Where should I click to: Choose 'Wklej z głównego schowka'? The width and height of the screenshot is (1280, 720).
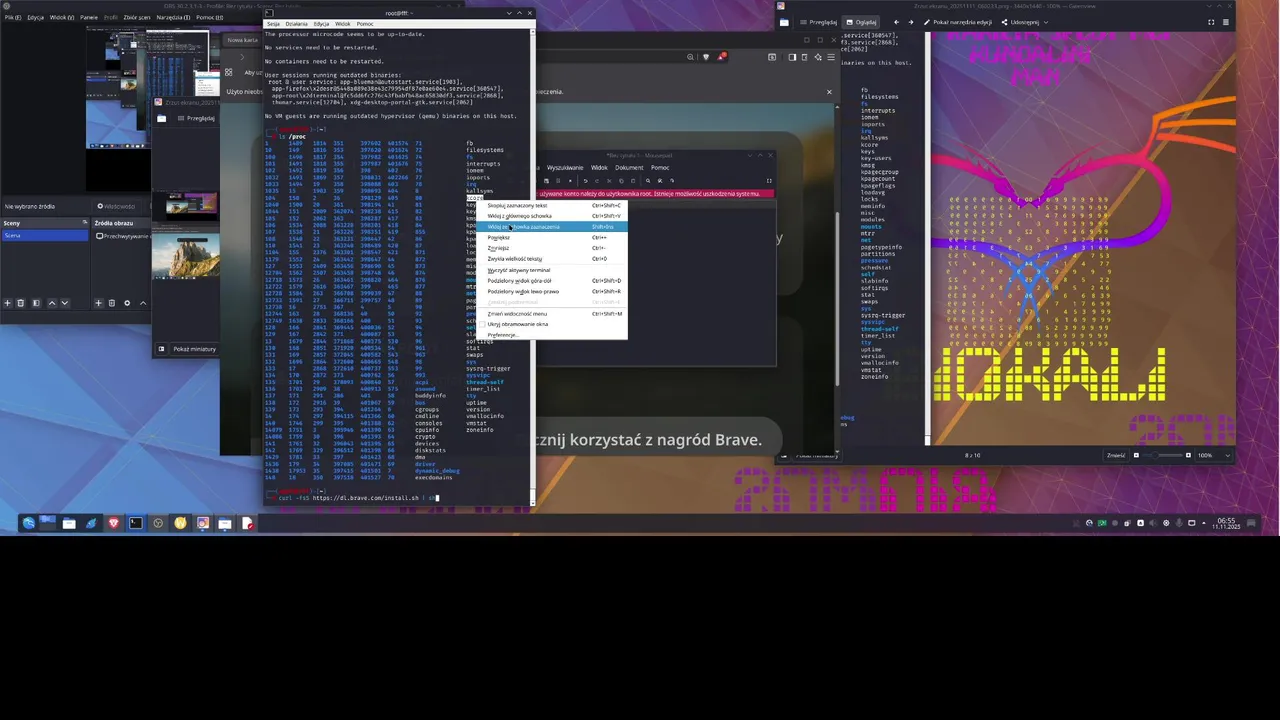point(553,216)
